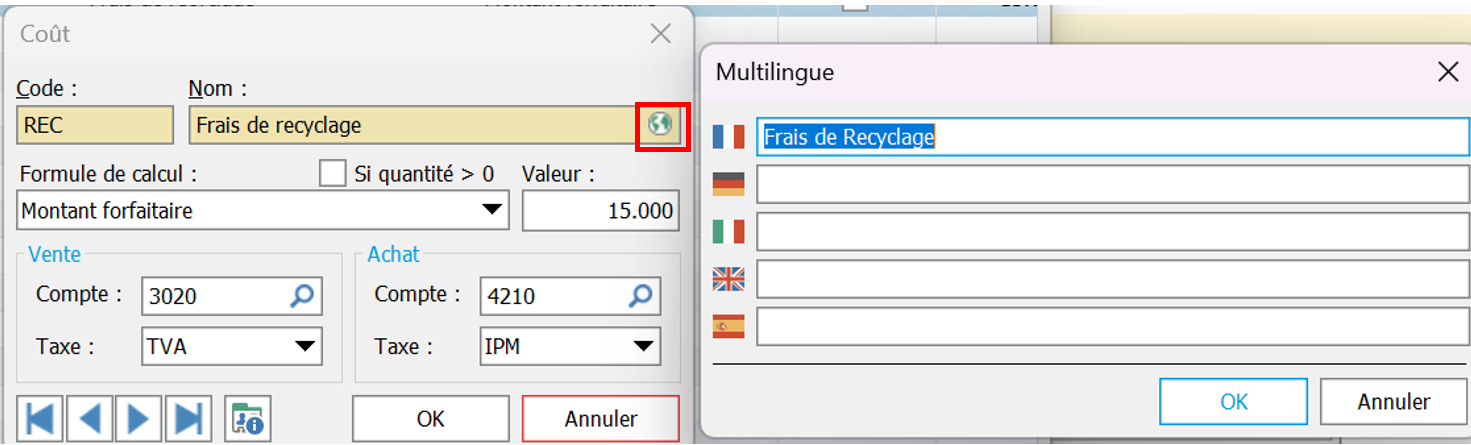
Task: Go to next record arrow
Action: click(138, 417)
